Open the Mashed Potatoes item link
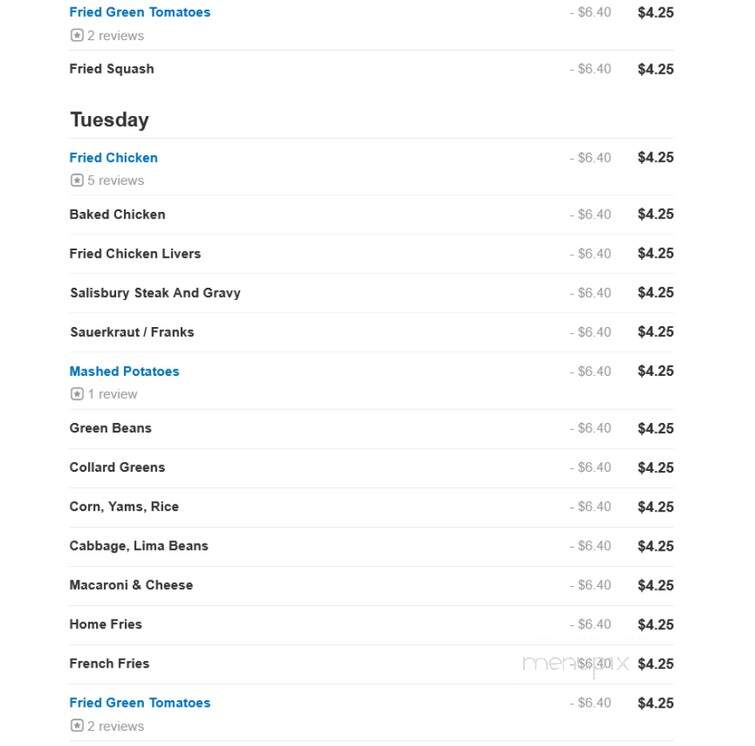The image size is (755, 746). pos(124,371)
